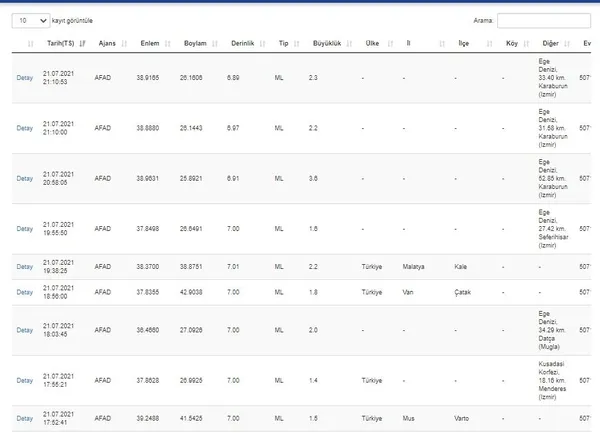The height and width of the screenshot is (433, 600).
Task: Select longitude cell 42.9038
Action: [x=191, y=292]
